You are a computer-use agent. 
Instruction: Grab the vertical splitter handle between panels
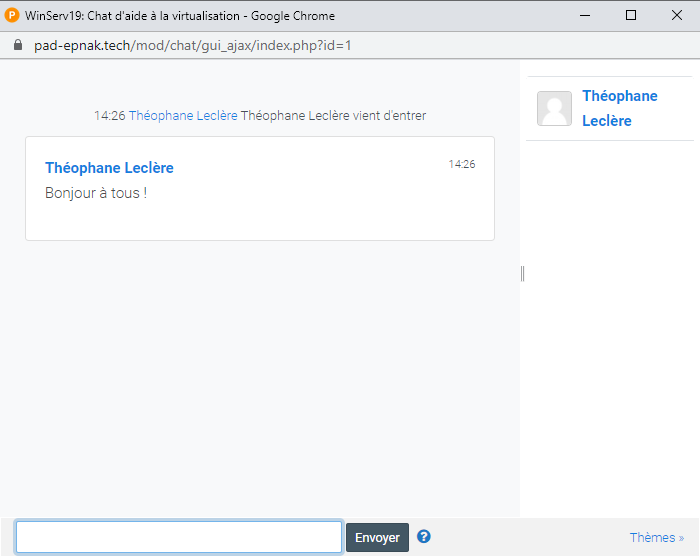pyautogui.click(x=522, y=274)
